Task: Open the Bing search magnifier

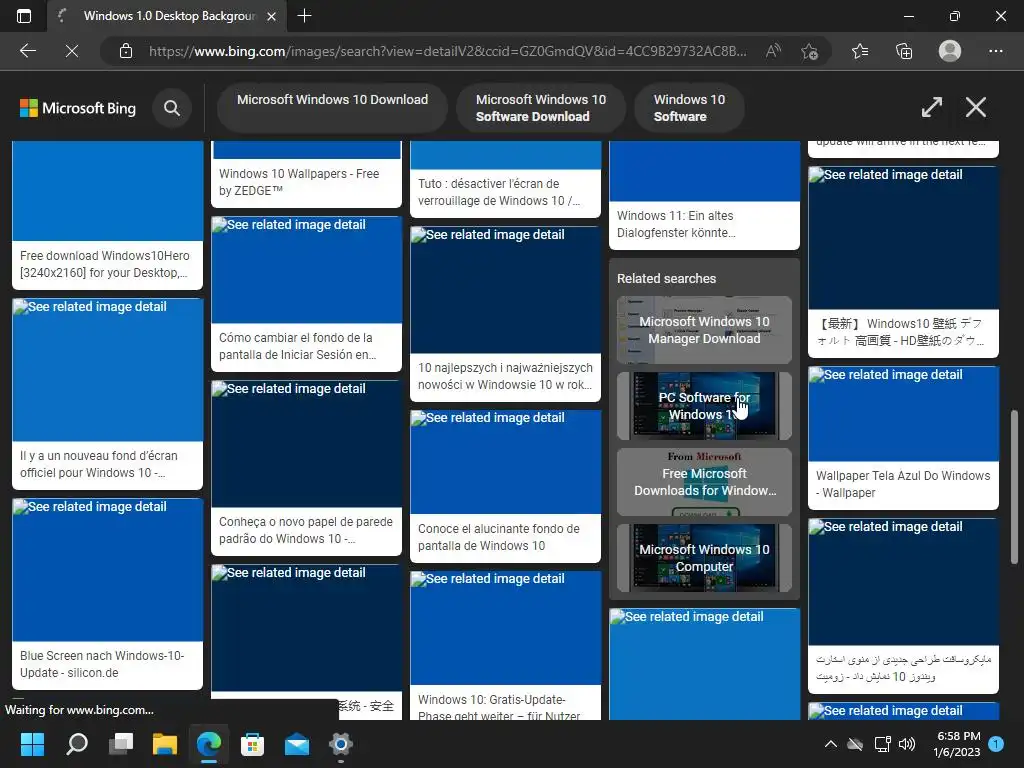Action: click(172, 108)
